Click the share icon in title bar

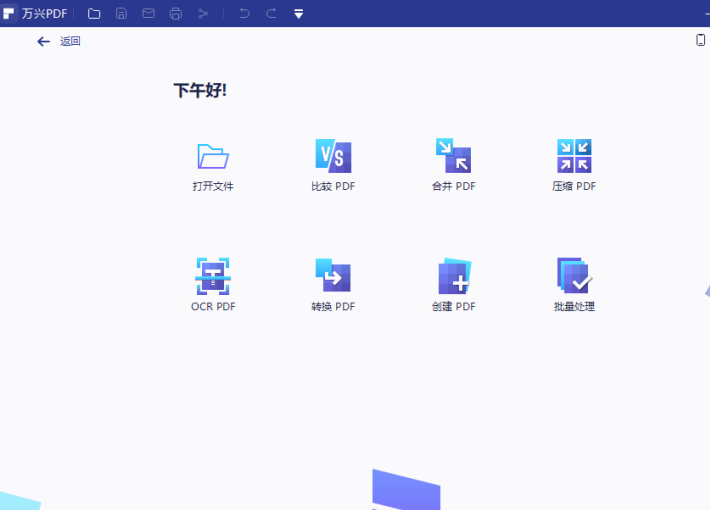tap(203, 13)
